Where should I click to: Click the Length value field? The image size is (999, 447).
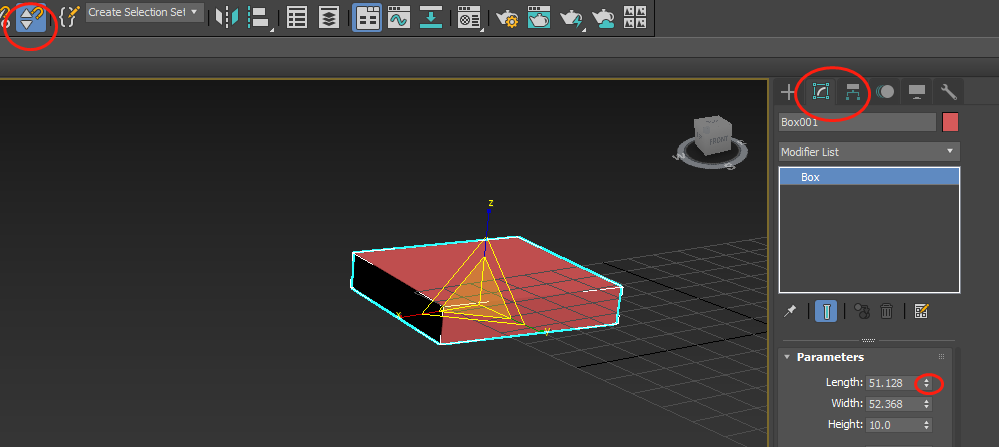point(893,383)
